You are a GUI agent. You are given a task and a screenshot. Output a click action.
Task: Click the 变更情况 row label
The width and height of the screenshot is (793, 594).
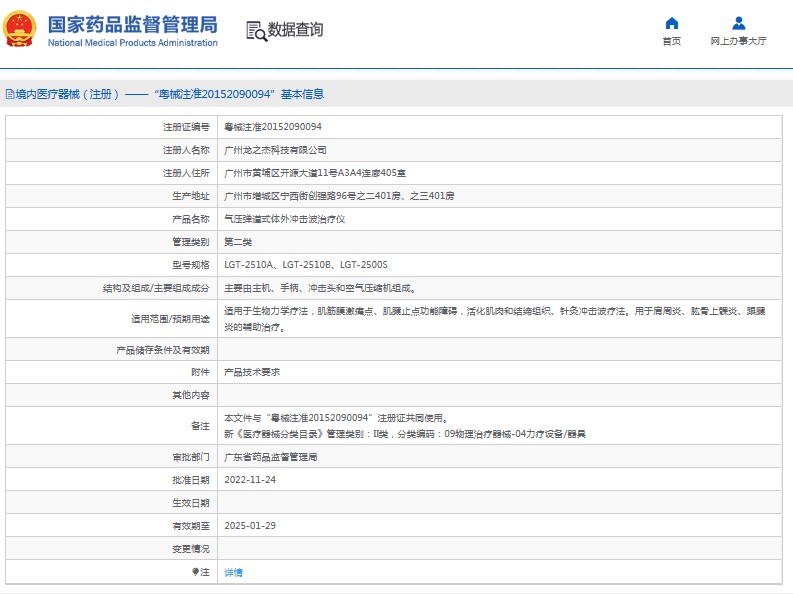click(190, 549)
